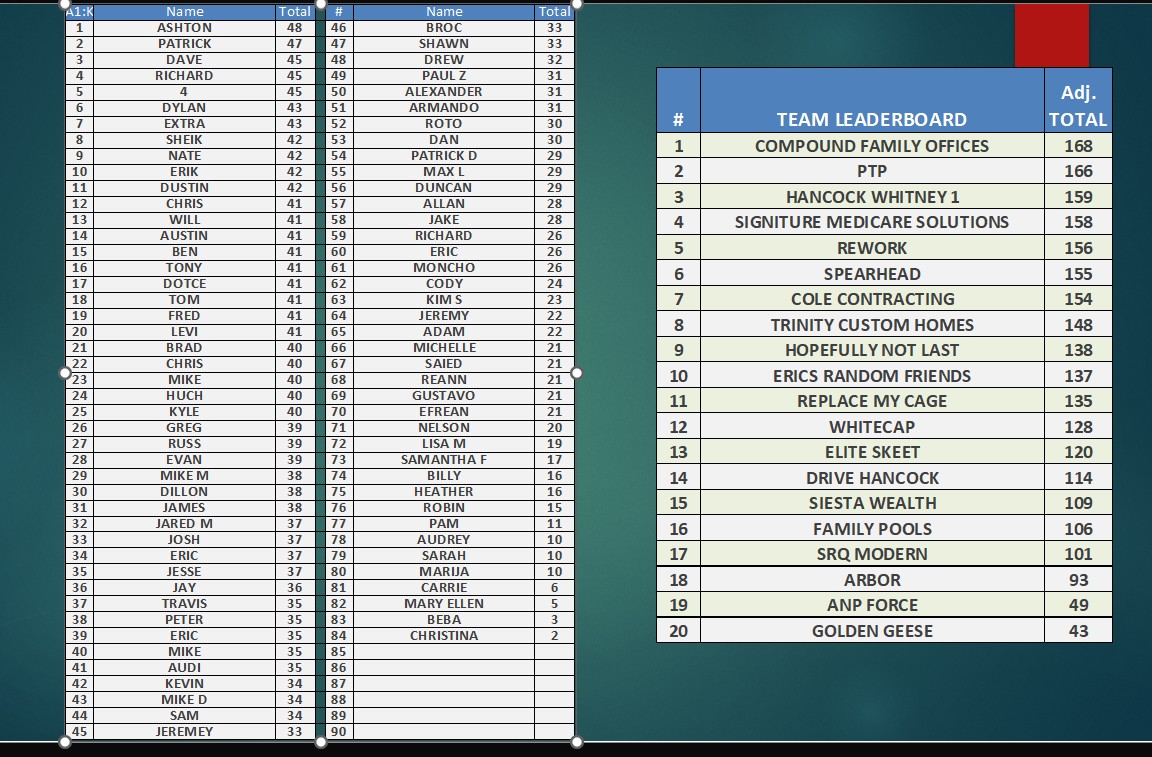Click the red rectangle shape at top right
This screenshot has width=1152, height=757.
[x=1051, y=35]
